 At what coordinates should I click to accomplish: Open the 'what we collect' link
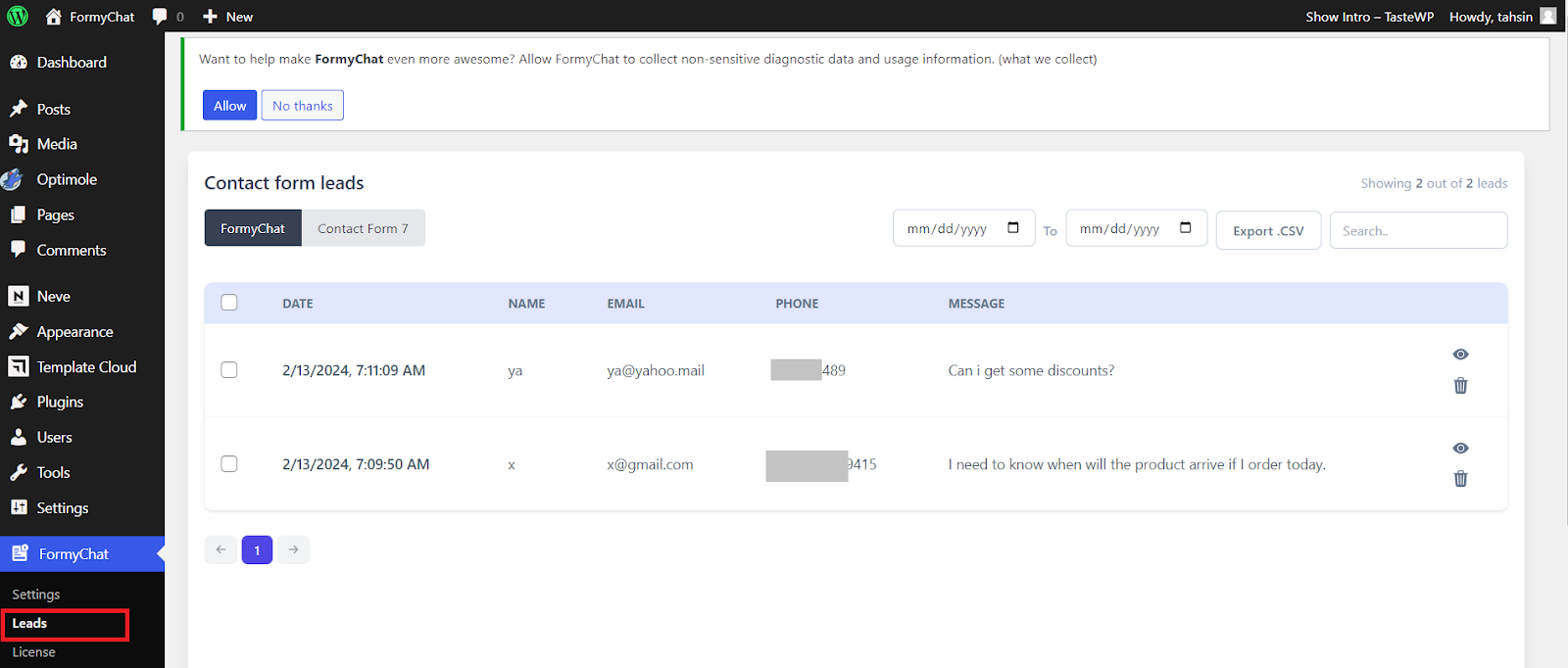pos(1048,59)
